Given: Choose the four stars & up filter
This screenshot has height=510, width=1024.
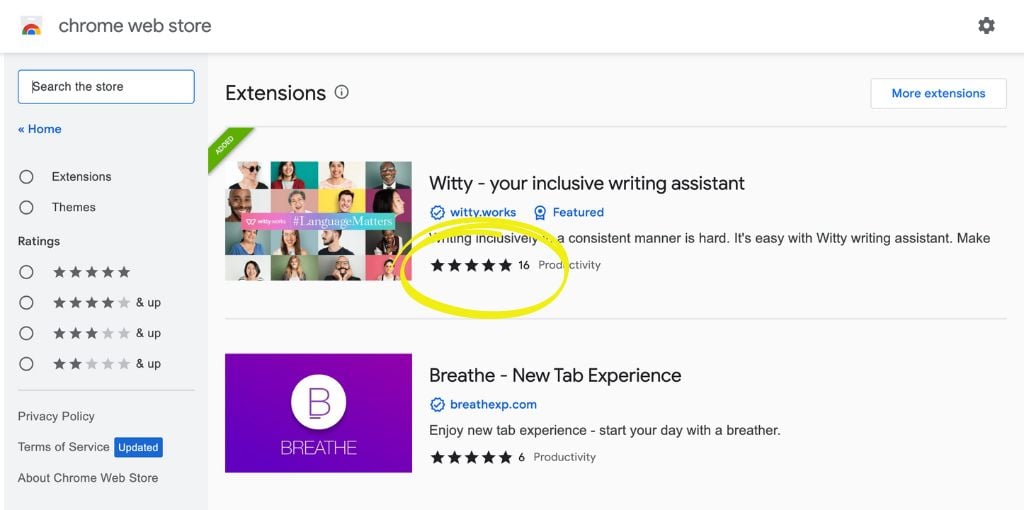Looking at the screenshot, I should click(x=27, y=303).
